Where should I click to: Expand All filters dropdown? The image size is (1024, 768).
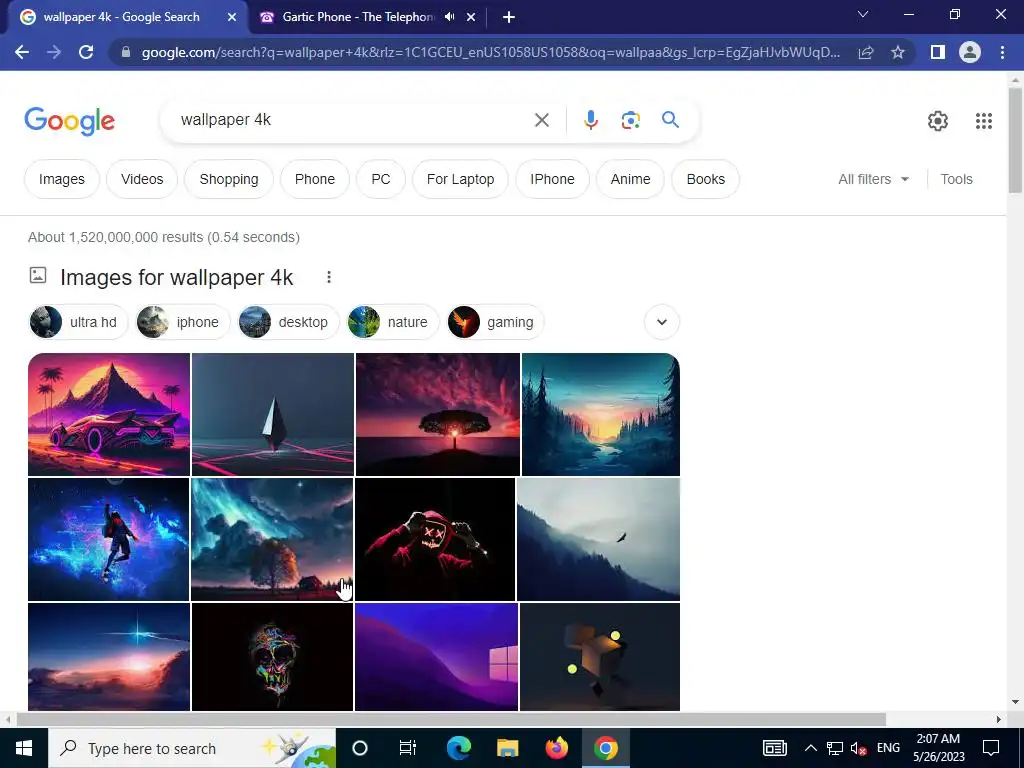pyautogui.click(x=873, y=179)
